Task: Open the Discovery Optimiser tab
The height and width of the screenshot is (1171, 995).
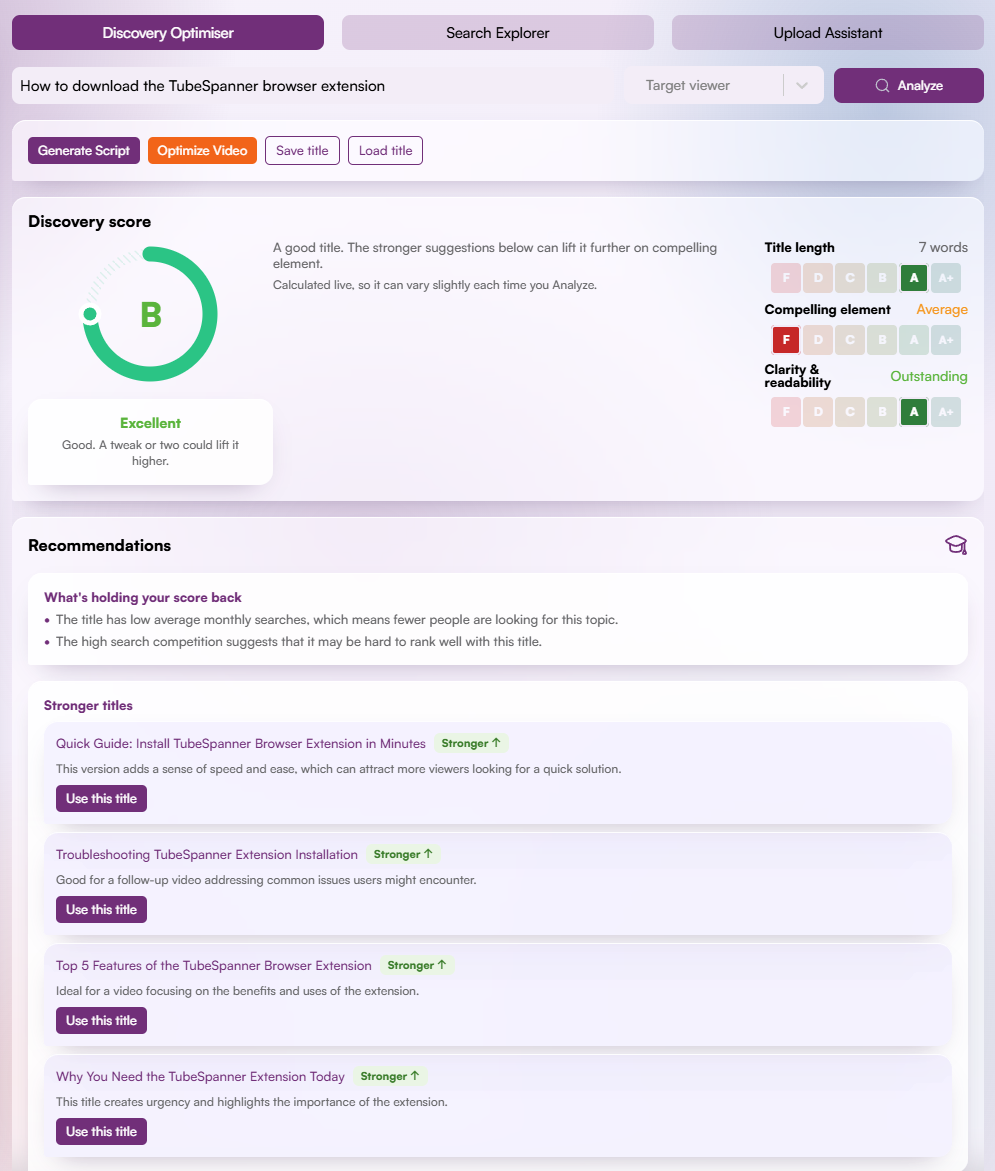Action: 167,33
